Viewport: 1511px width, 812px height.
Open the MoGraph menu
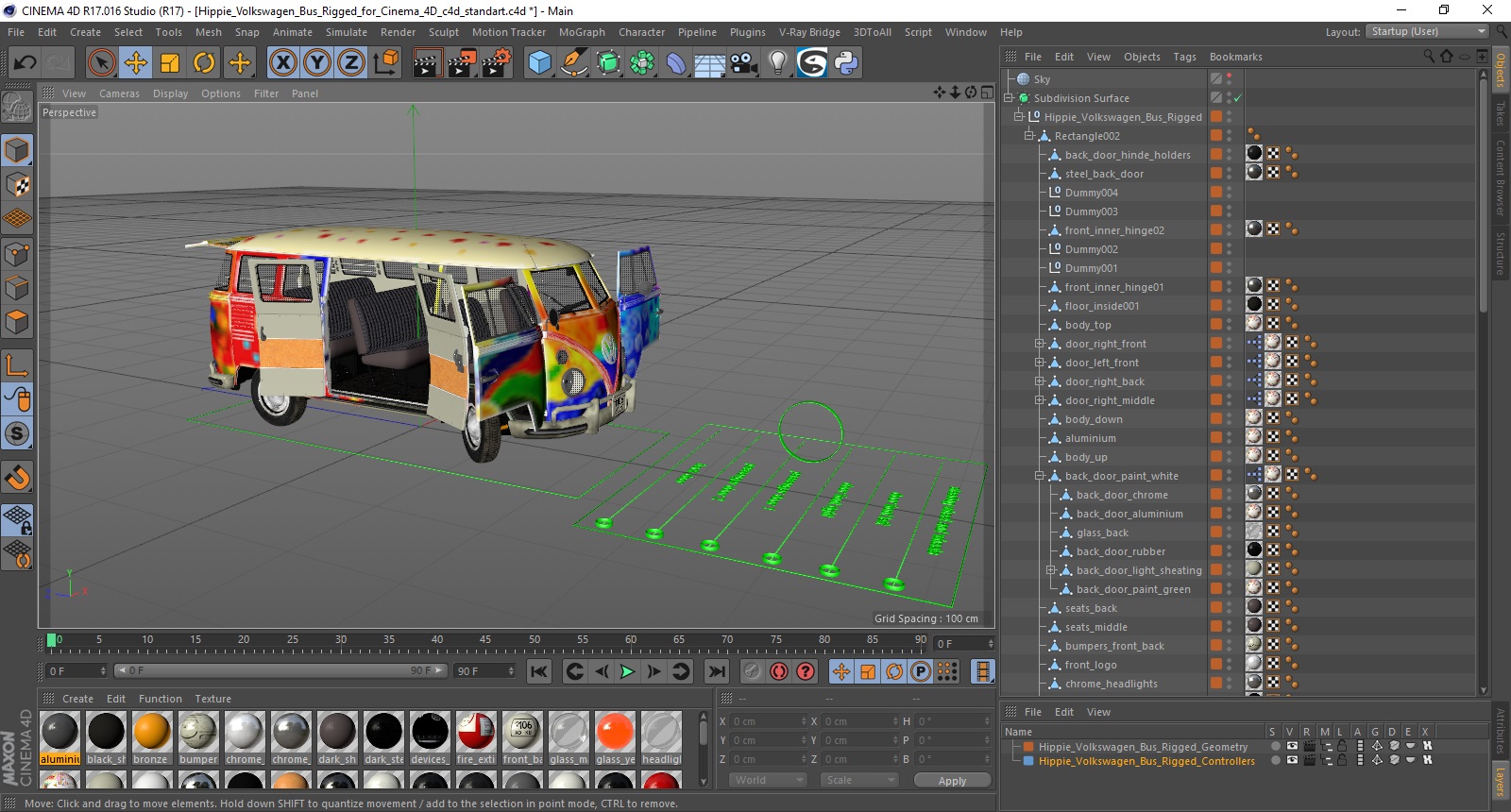pos(582,32)
